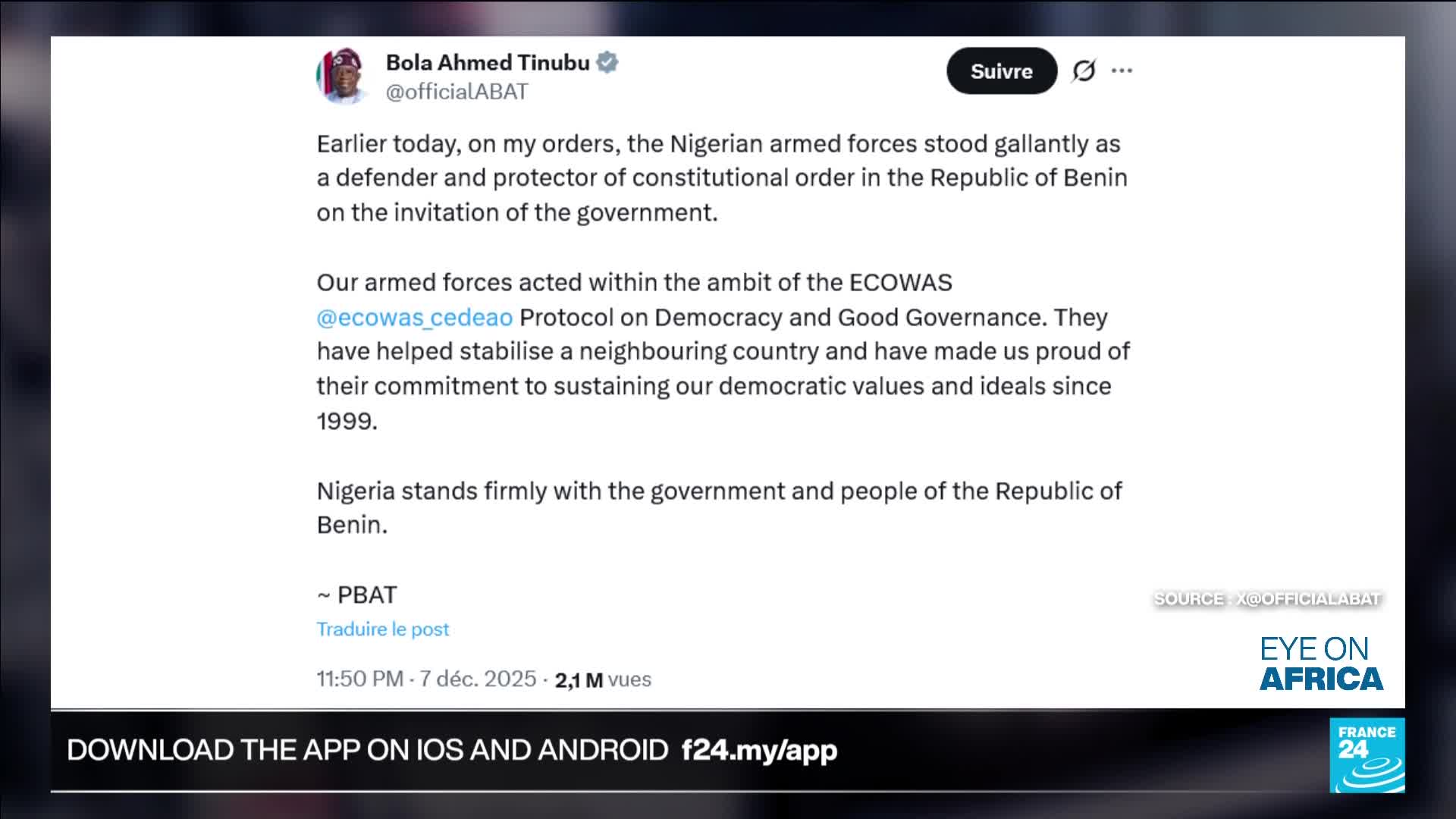Click the Grok slashed-circle icon
The image size is (1456, 819).
click(1084, 71)
